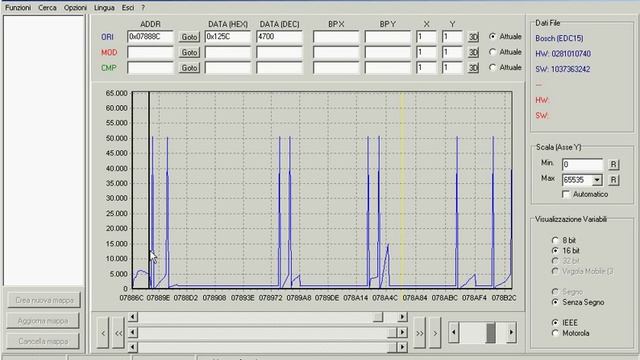Click ORI Y dimension field
Viewport: 640px width, 360px height.
452,37
